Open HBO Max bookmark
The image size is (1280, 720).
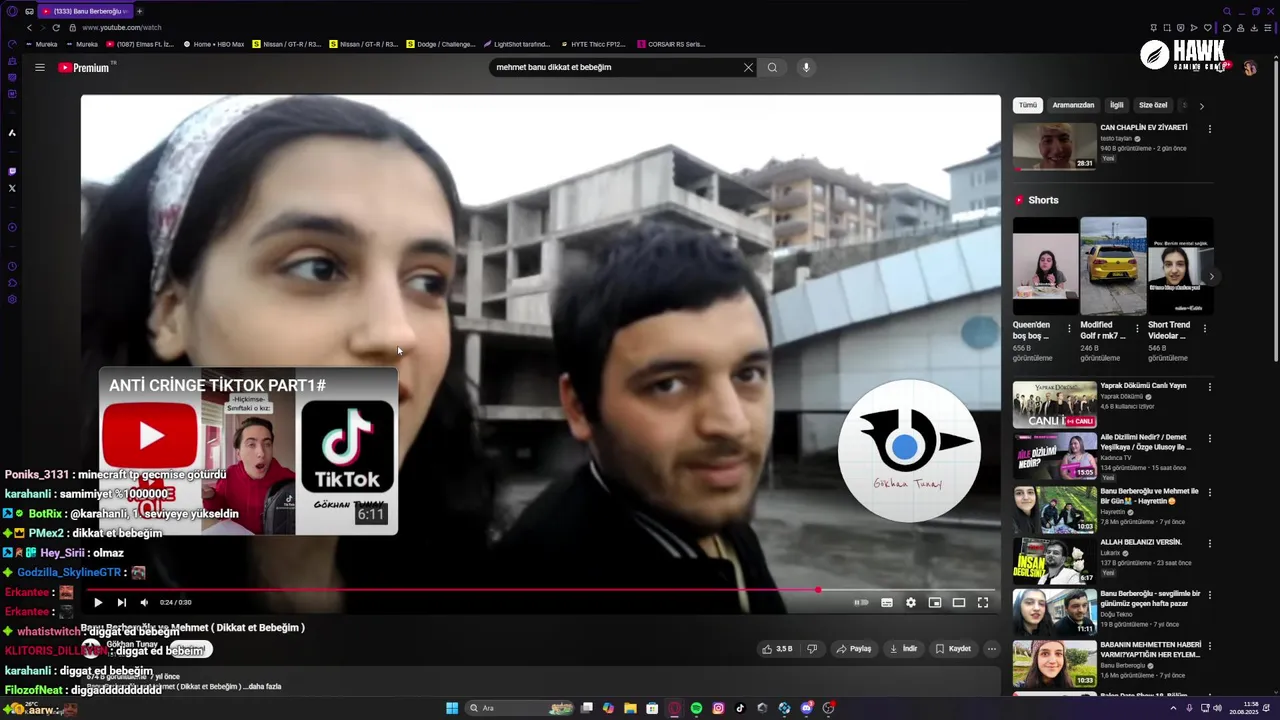point(213,44)
